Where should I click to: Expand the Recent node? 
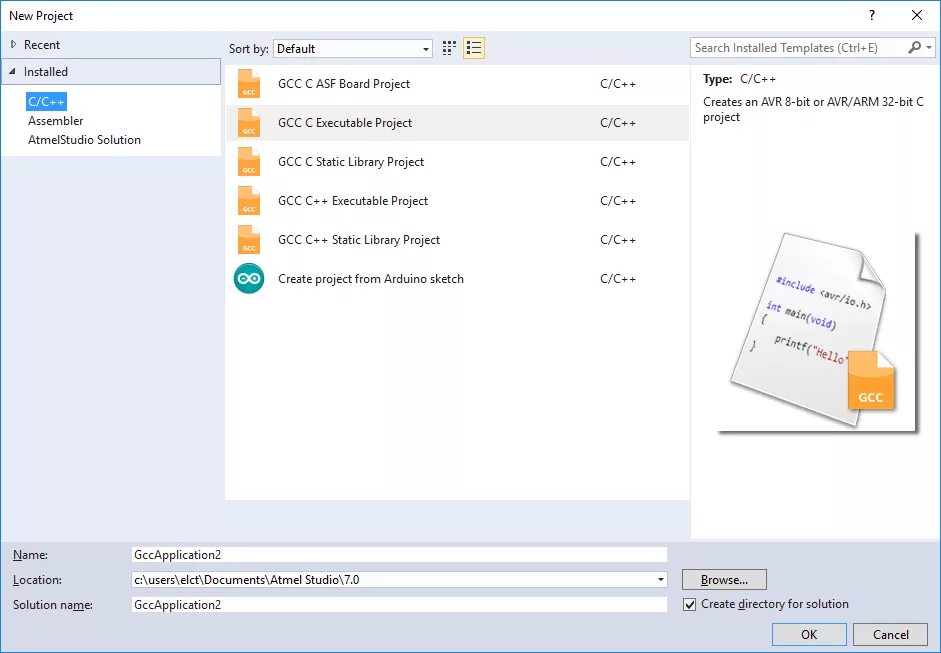click(x=13, y=44)
